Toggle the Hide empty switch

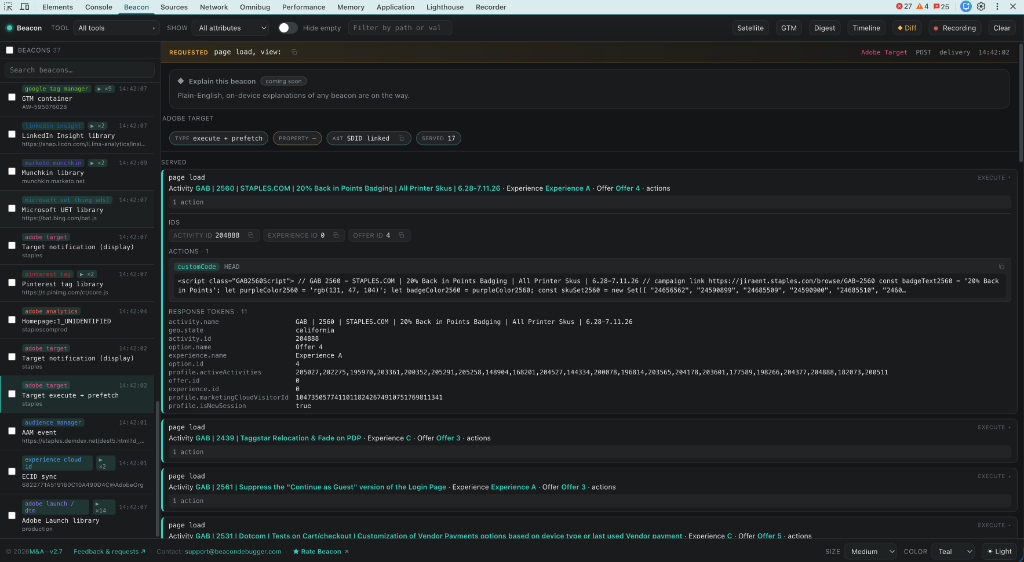(x=287, y=28)
